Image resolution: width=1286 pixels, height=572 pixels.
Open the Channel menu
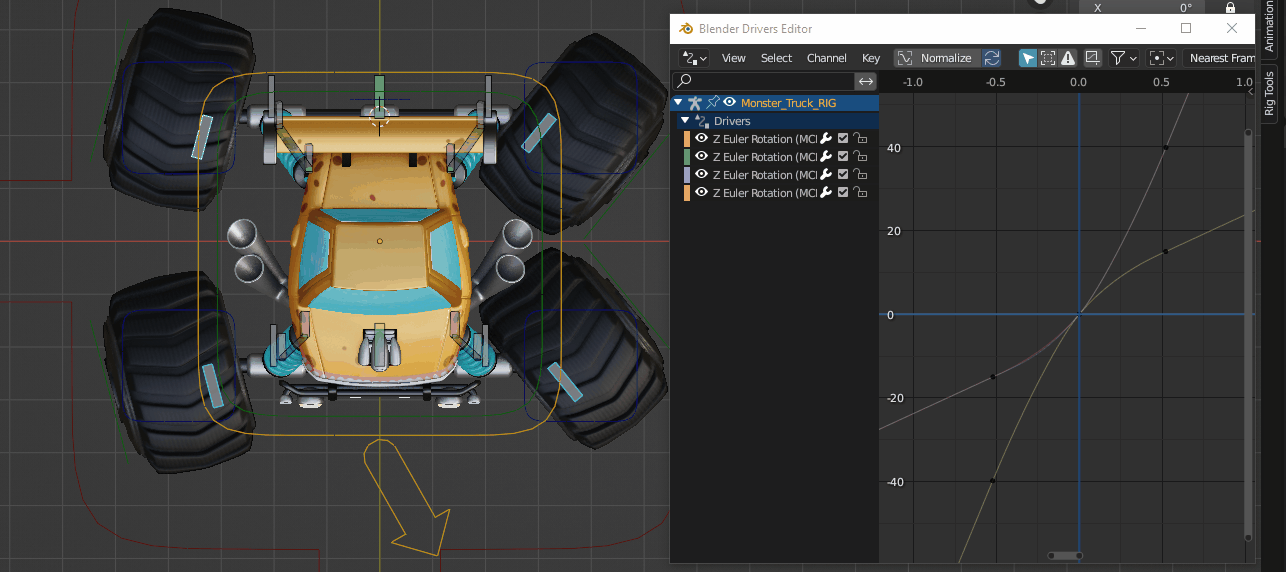[826, 58]
